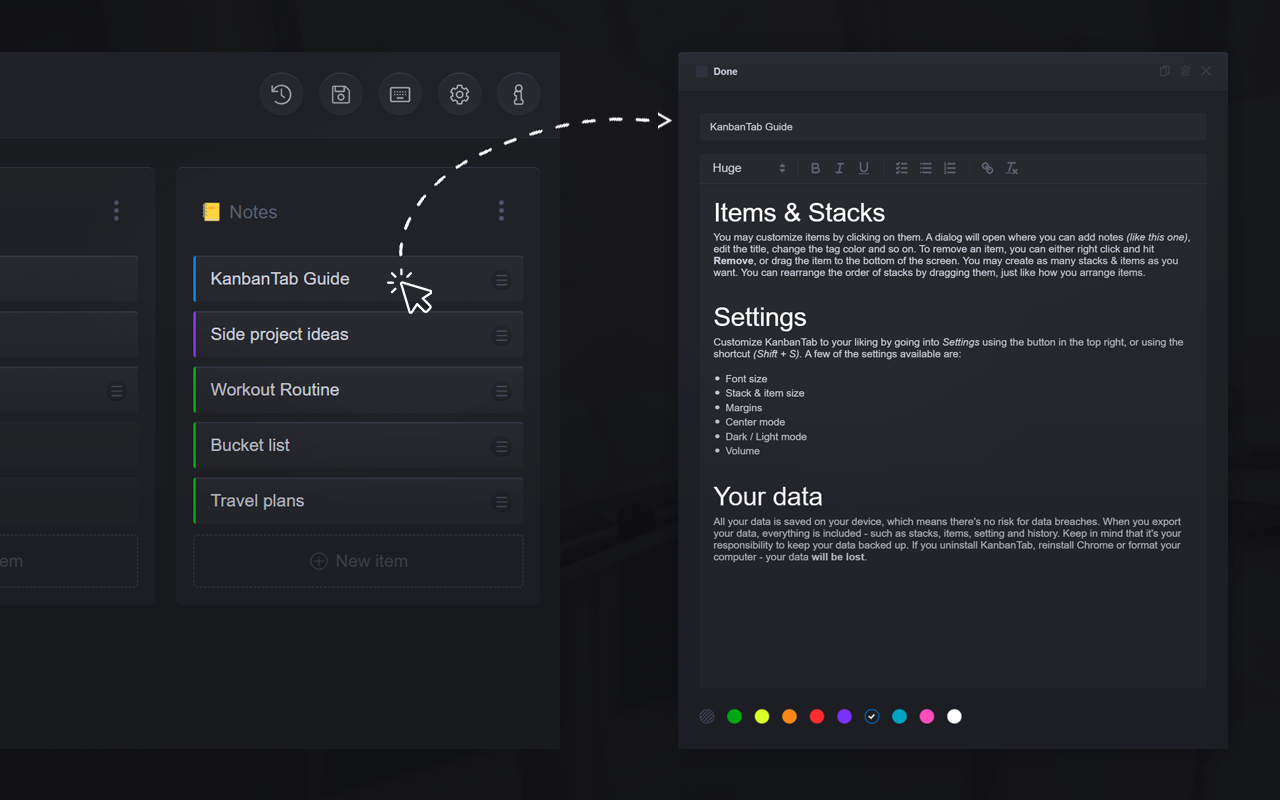This screenshot has height=800, width=1280.
Task: Click drag handle on Bucket list item
Action: (x=502, y=447)
